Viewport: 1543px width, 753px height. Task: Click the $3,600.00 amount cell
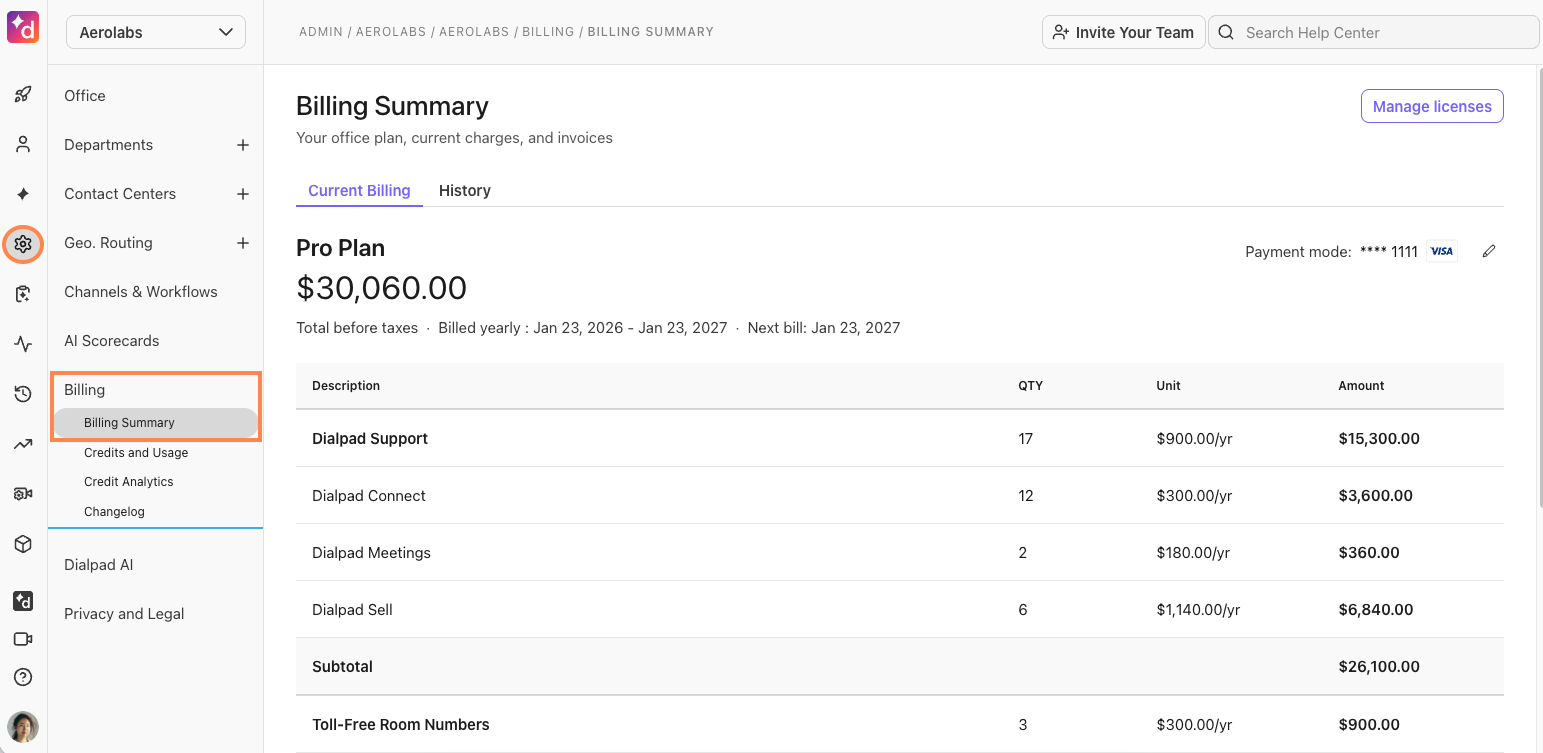(1376, 496)
